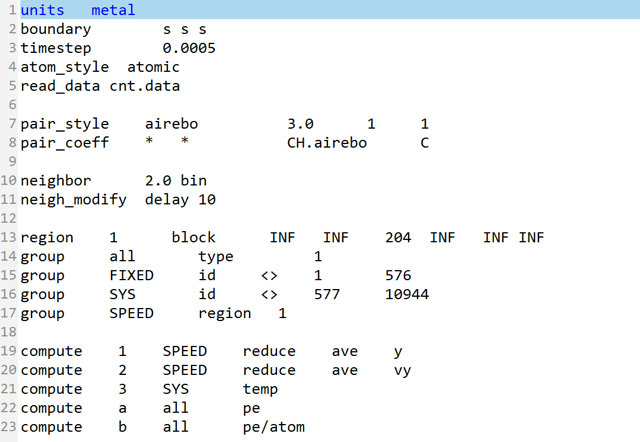The width and height of the screenshot is (640, 442).
Task: Click the word 'atomic' on the atom_style line
Action: pos(154,67)
